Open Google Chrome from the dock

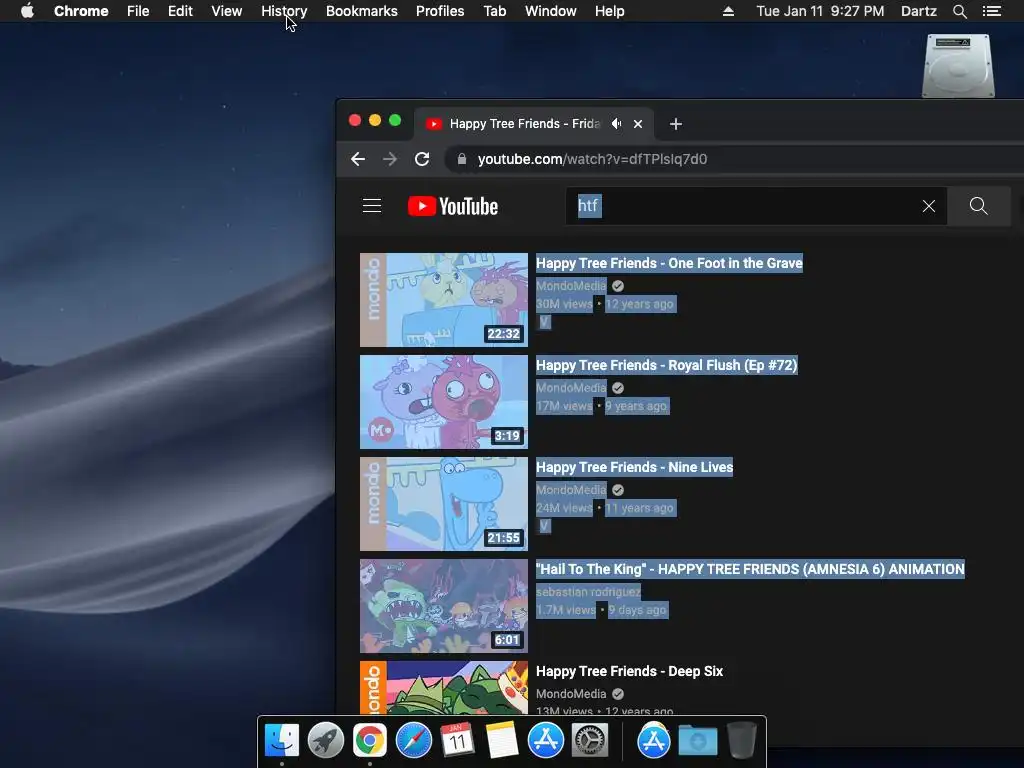click(370, 740)
